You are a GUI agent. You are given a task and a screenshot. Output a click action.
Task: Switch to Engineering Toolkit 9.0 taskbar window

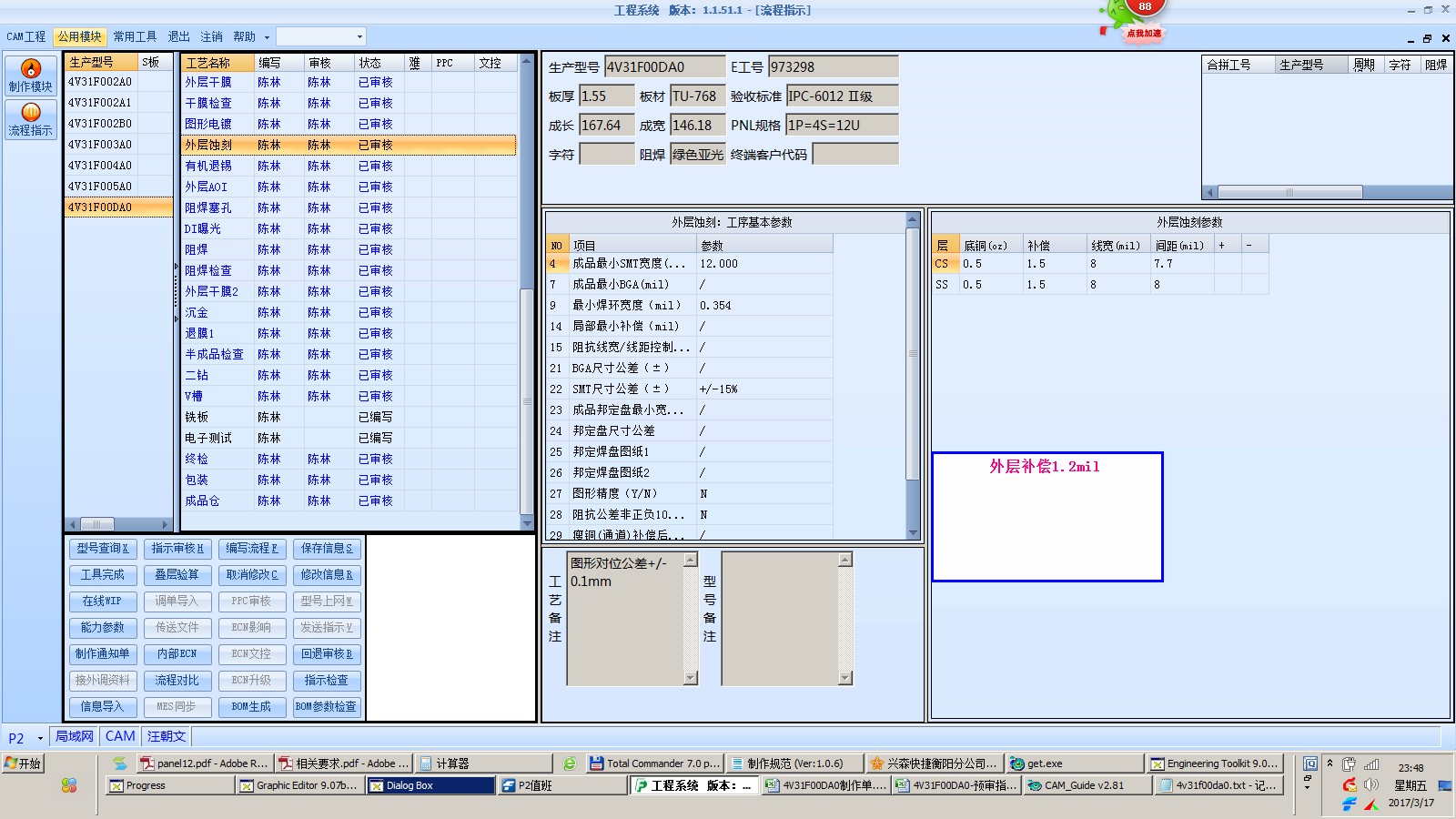[1215, 763]
